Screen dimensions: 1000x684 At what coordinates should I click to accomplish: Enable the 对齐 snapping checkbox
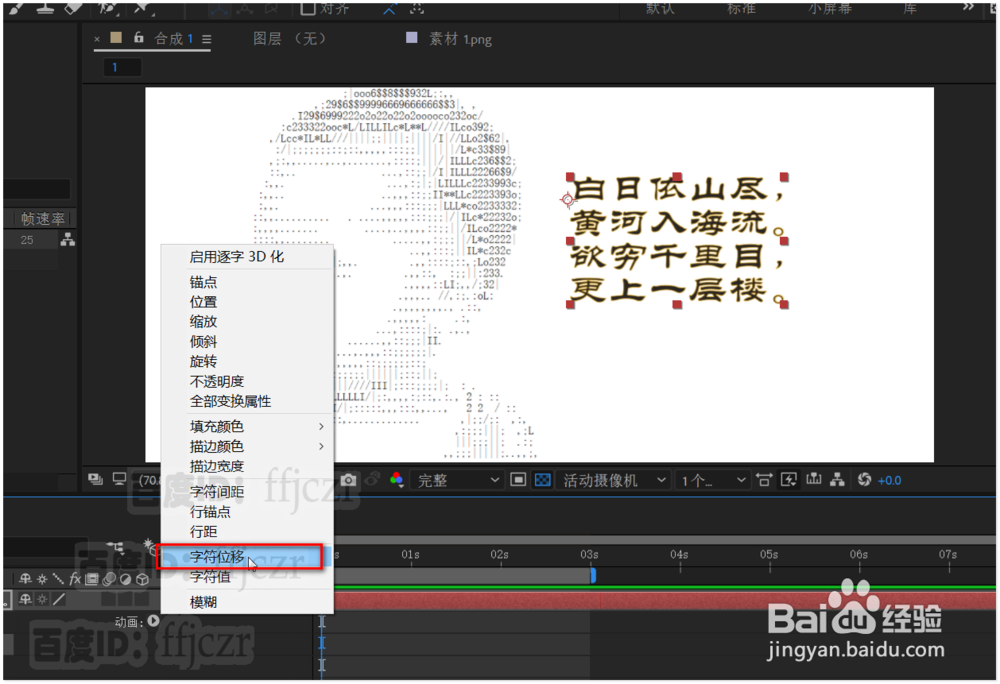tap(308, 8)
